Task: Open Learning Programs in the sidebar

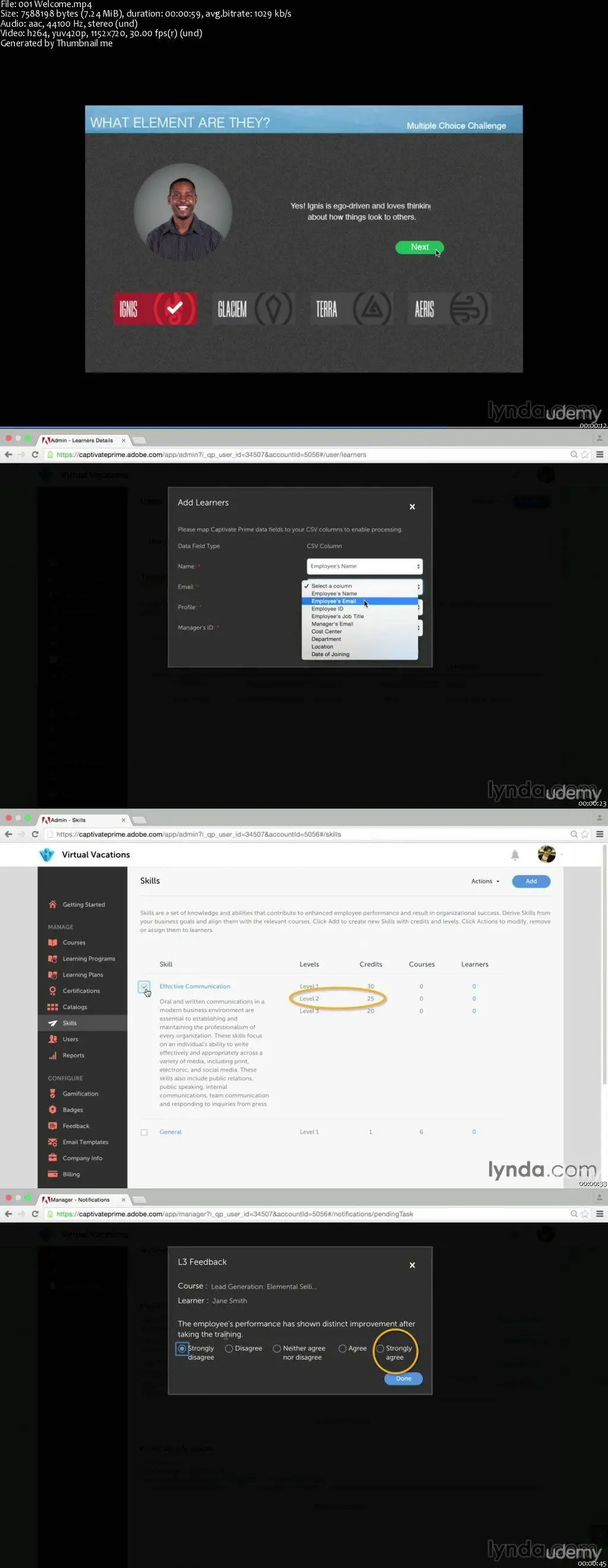Action: 83,959
